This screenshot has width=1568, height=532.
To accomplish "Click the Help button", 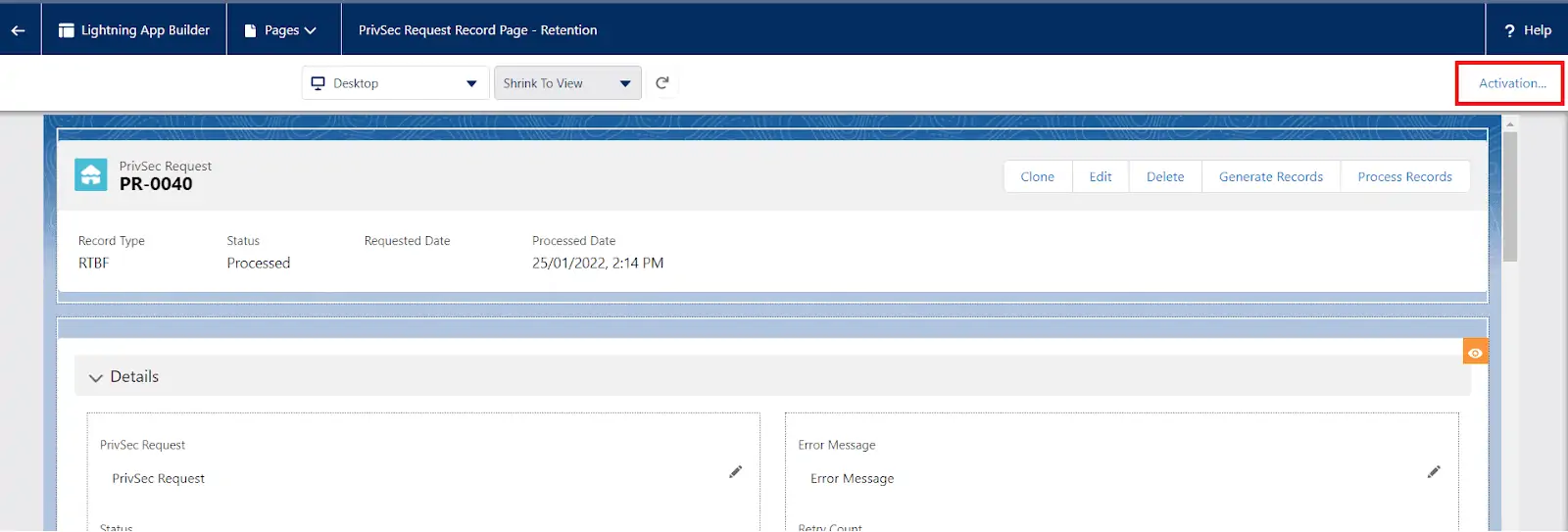I will [x=1527, y=30].
